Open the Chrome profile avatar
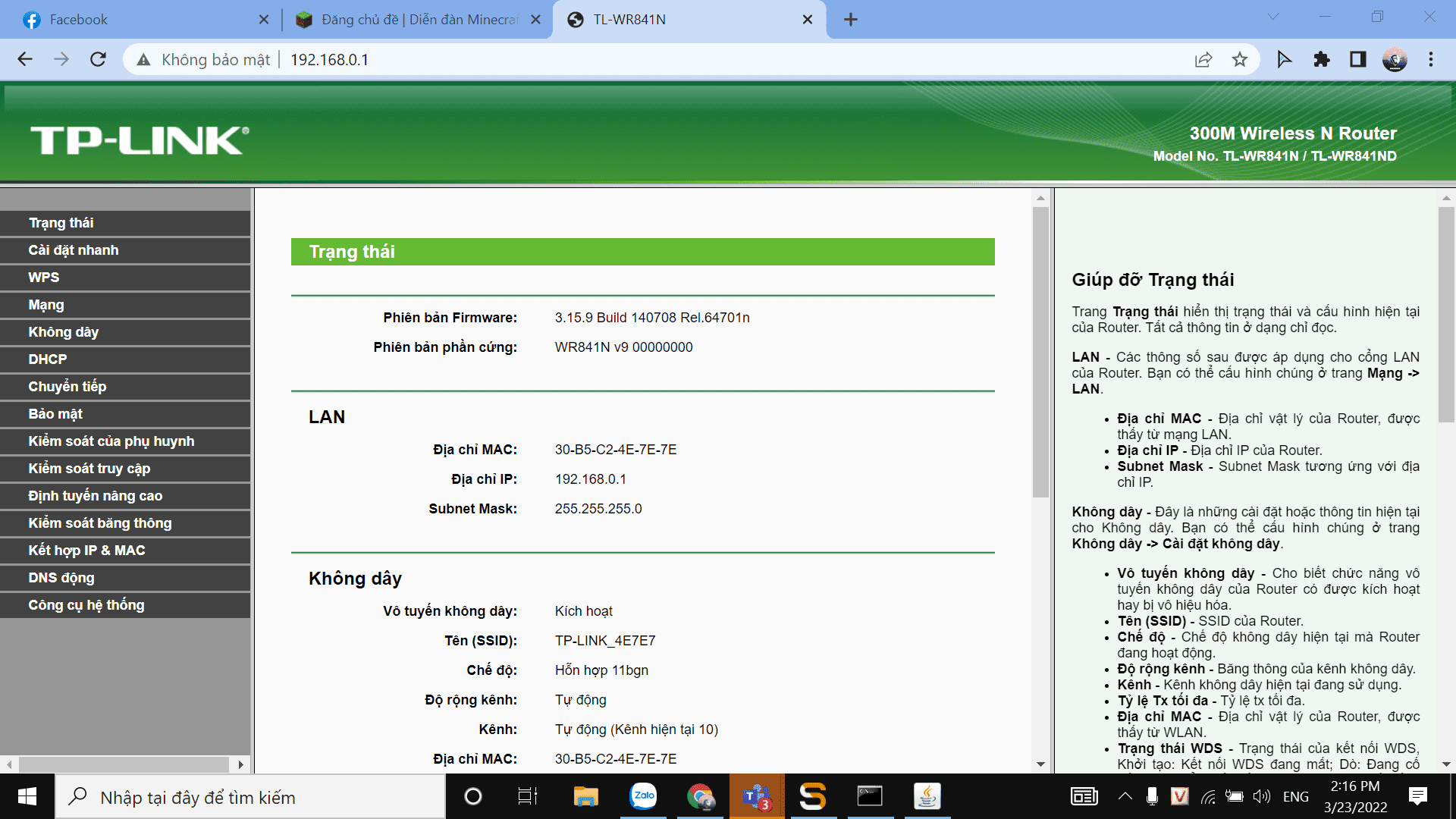 click(1395, 59)
